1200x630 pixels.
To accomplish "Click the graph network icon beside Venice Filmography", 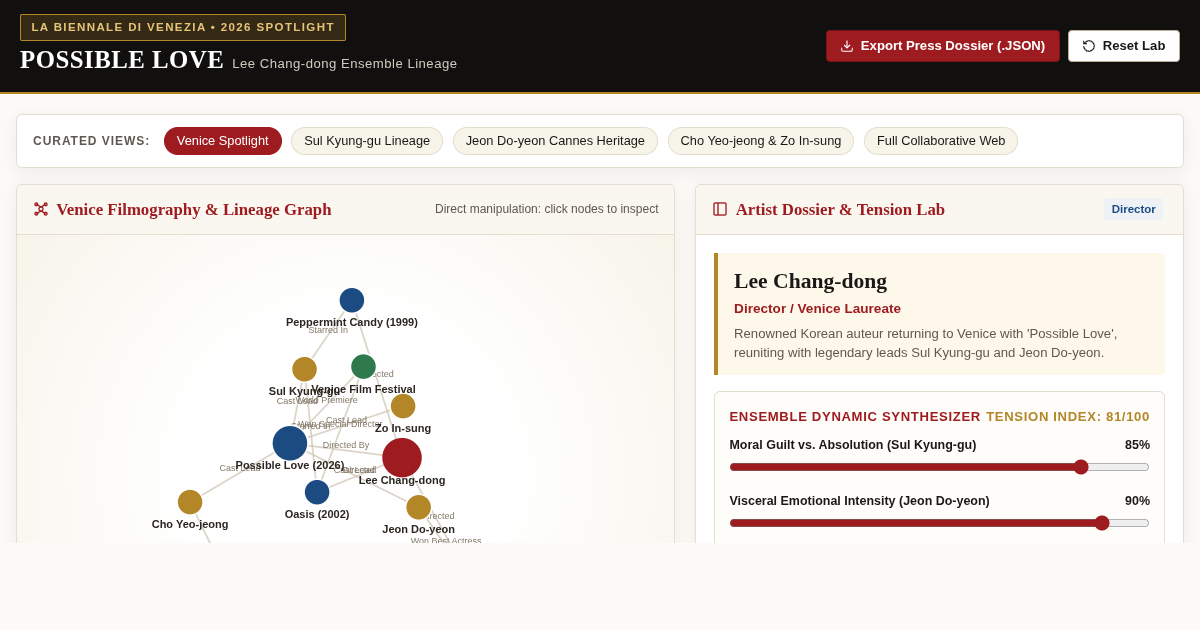I will 41,209.
